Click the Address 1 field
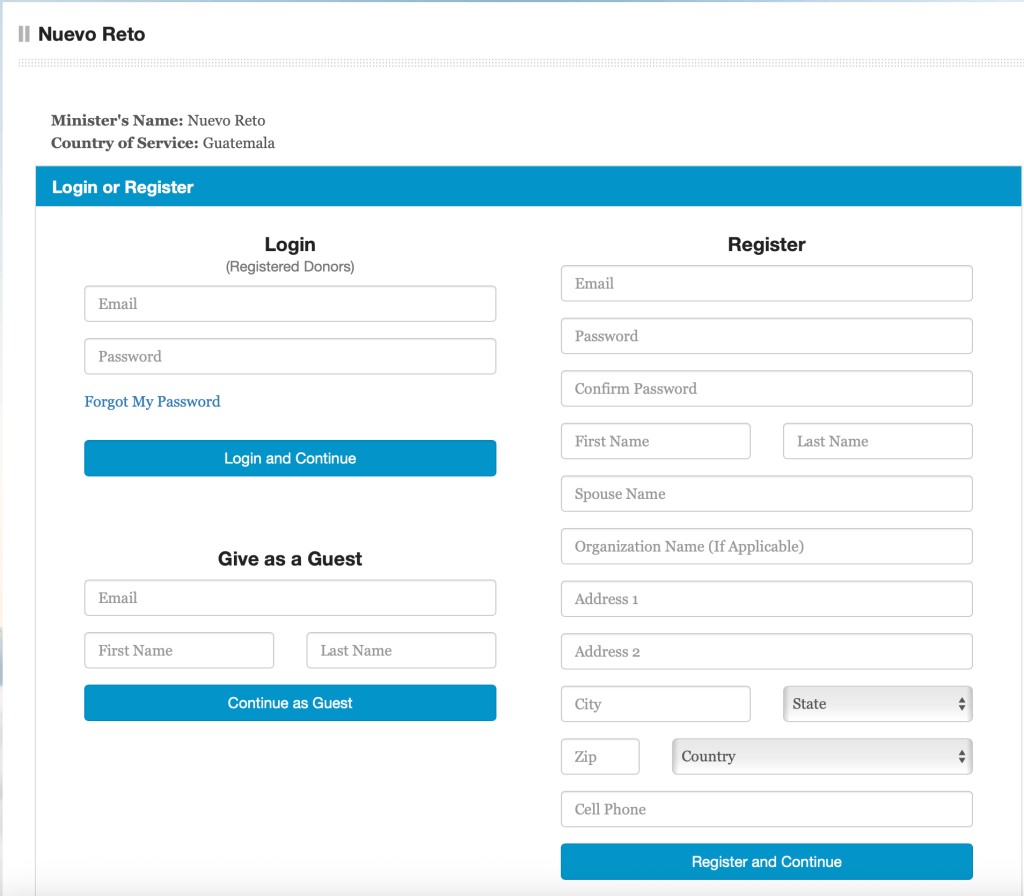1024x896 pixels. coord(766,599)
